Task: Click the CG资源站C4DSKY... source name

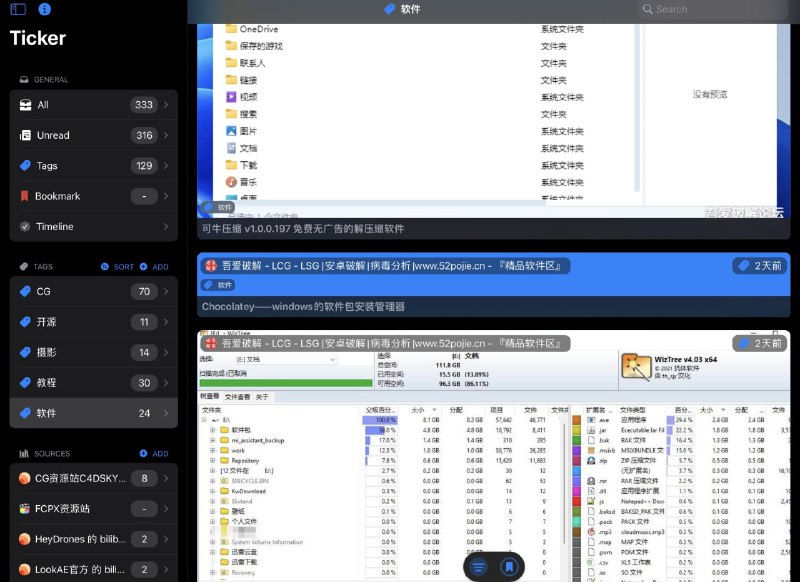Action: [80, 478]
